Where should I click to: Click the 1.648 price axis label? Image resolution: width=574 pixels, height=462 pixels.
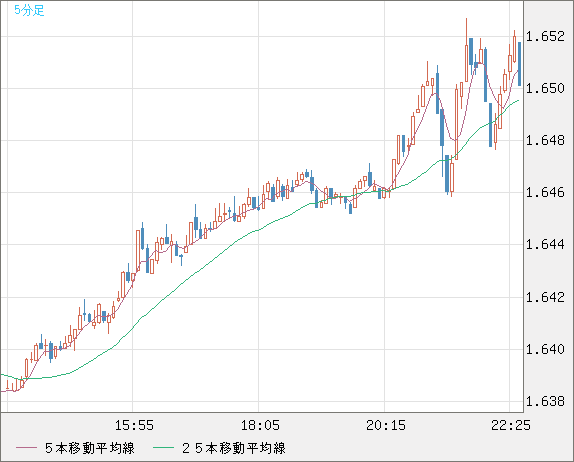[x=545, y=140]
